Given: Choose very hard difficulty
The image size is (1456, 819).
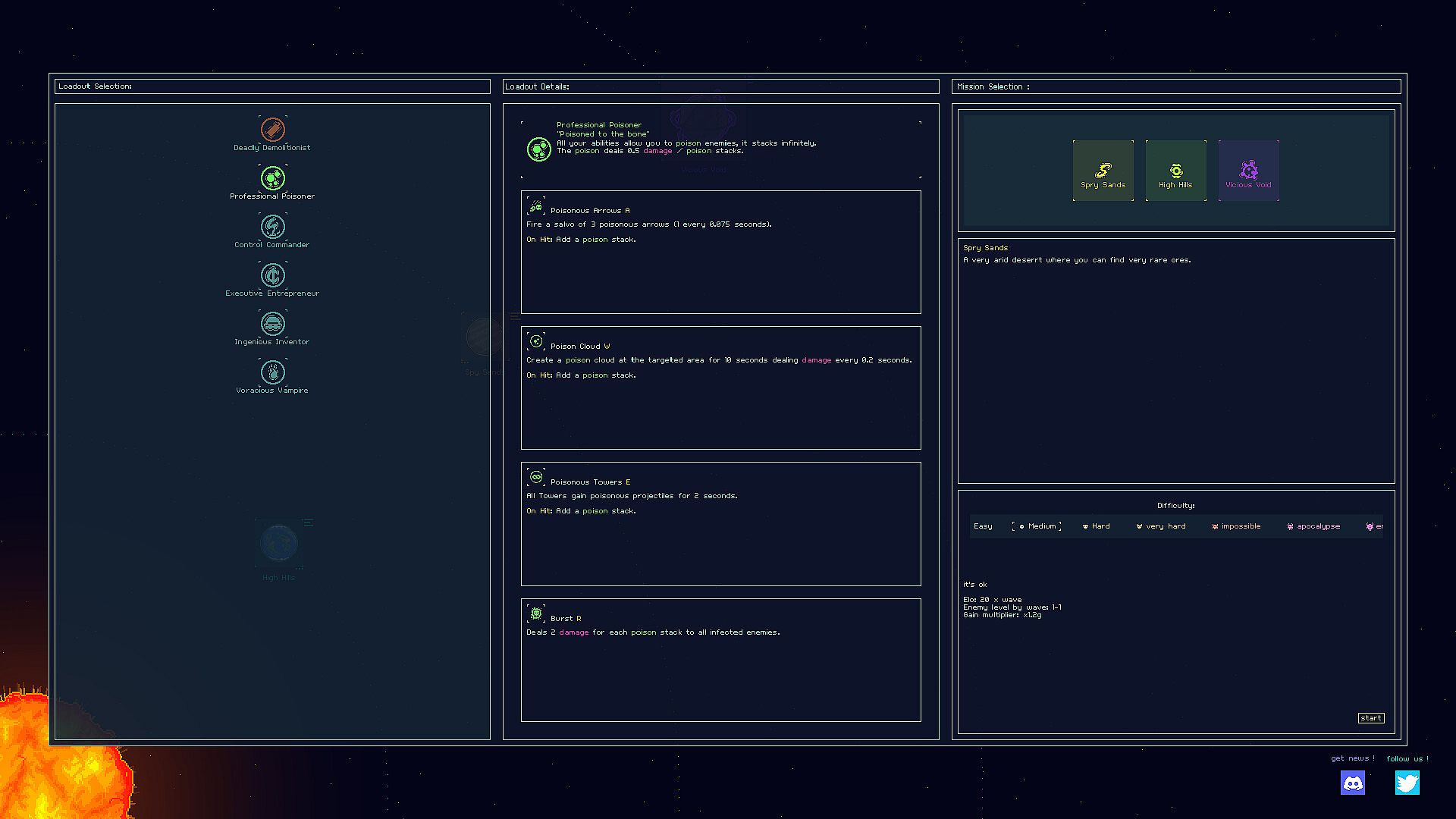Looking at the screenshot, I should point(1161,526).
